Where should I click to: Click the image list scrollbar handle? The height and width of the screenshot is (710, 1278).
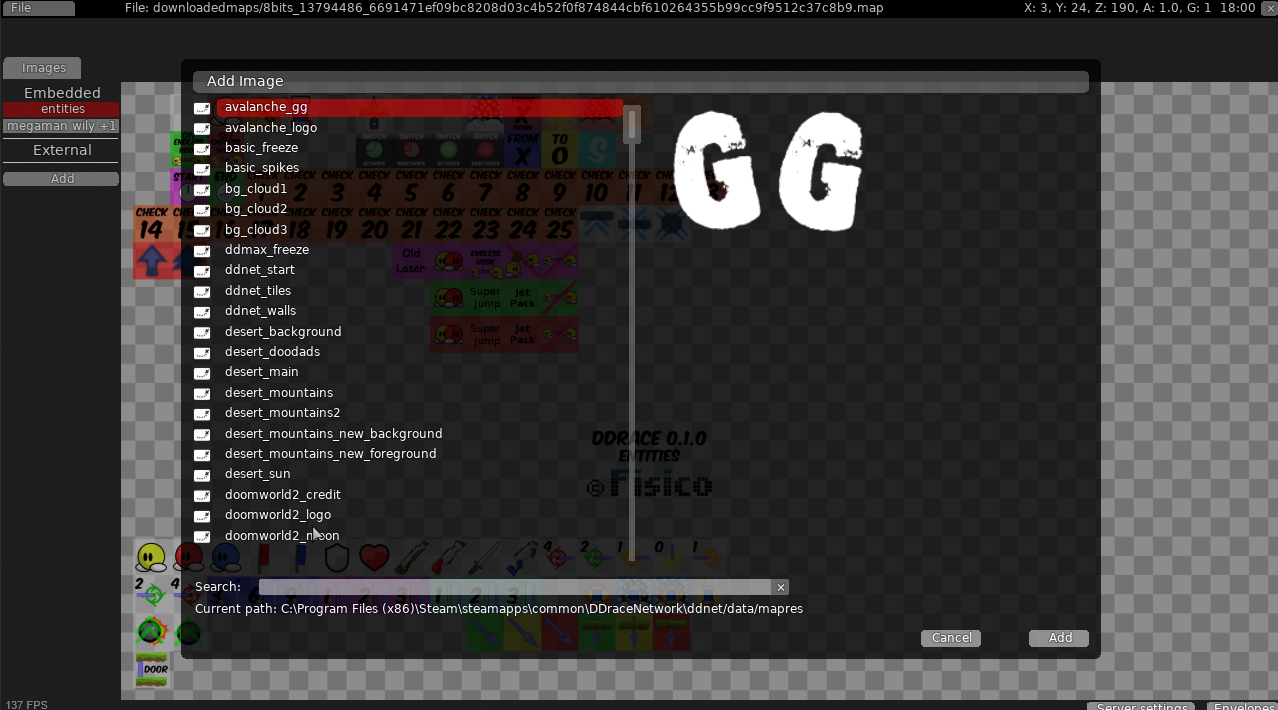[632, 125]
